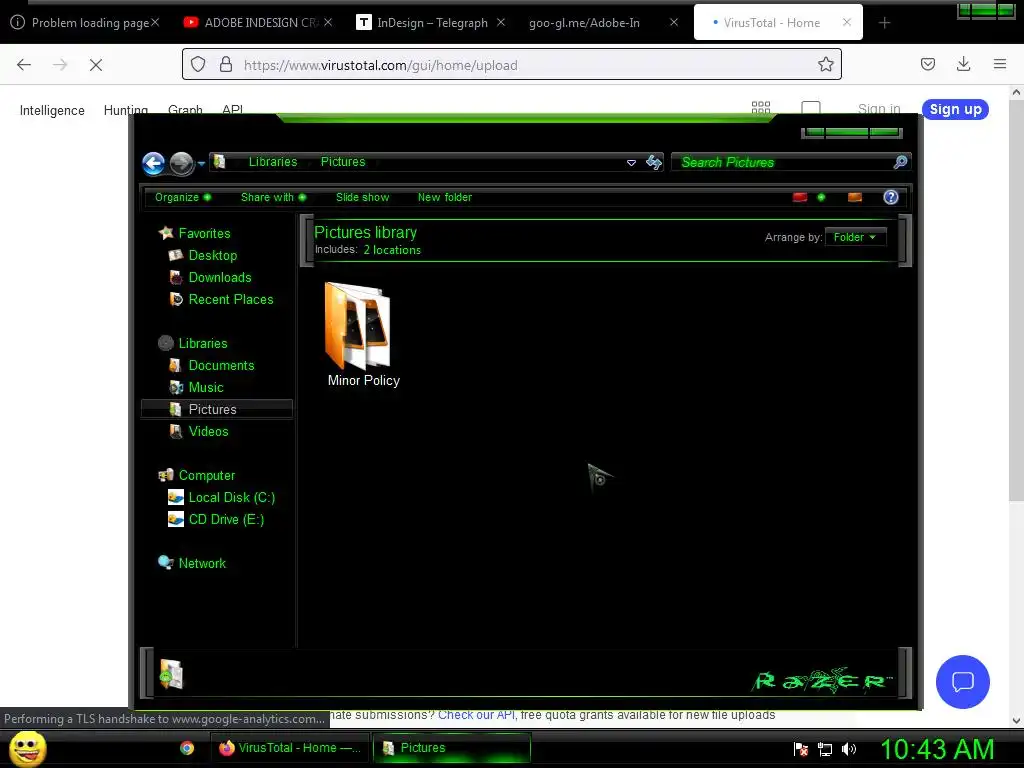Viewport: 1024px width, 768px height.
Task: Launch Chrome from the taskbar
Action: pos(187,748)
